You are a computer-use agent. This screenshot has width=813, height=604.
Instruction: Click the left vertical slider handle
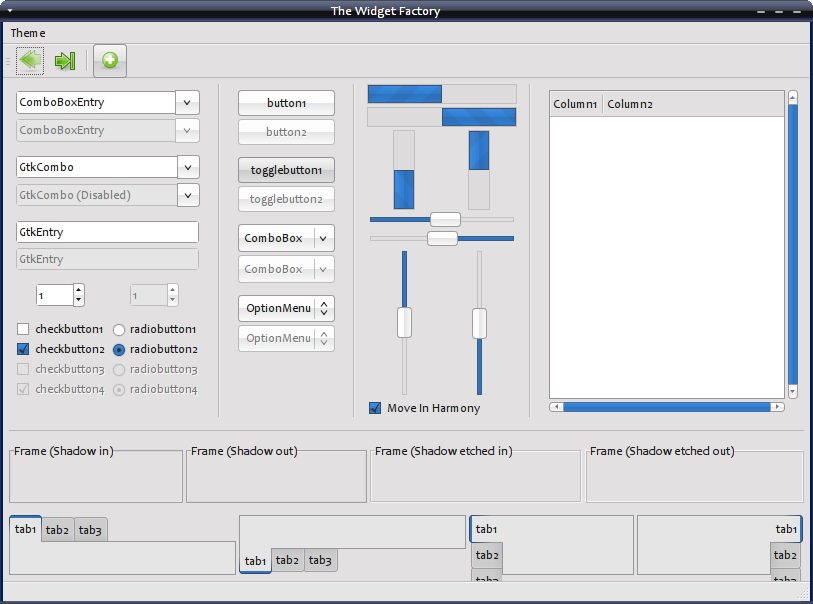[404, 322]
